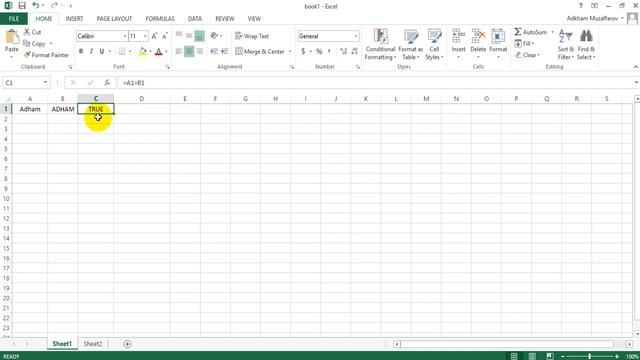The width and height of the screenshot is (640, 360).
Task: Apply the percent style
Action: (319, 51)
